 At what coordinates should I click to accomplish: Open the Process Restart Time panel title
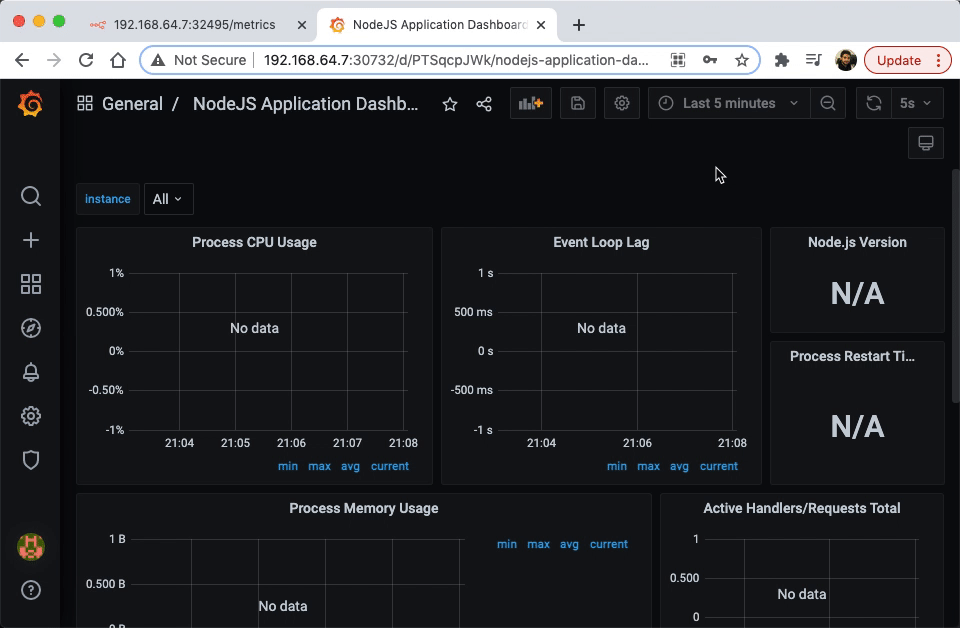[x=852, y=356]
